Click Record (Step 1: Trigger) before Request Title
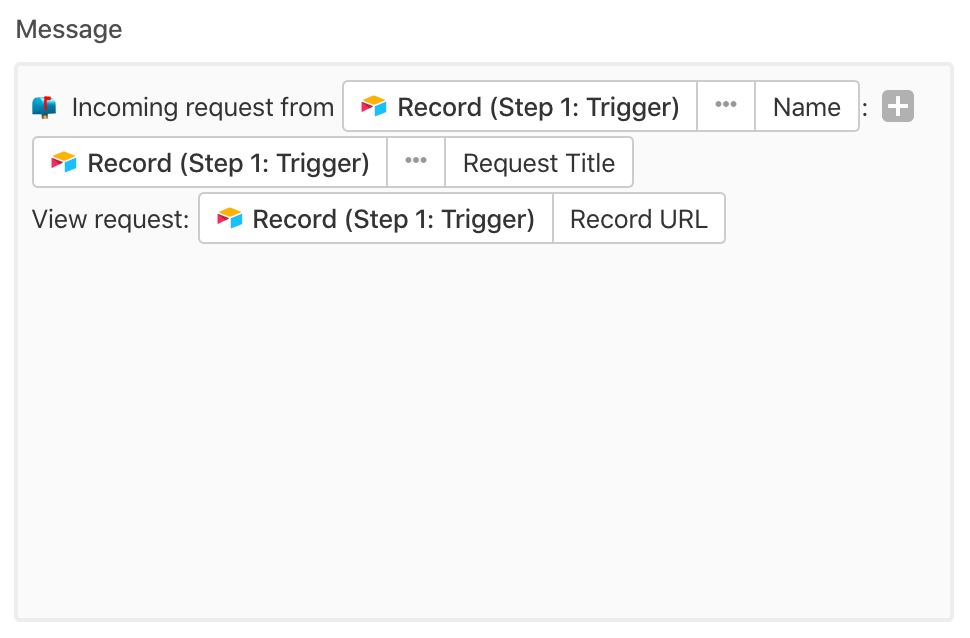970x638 pixels. click(228, 163)
